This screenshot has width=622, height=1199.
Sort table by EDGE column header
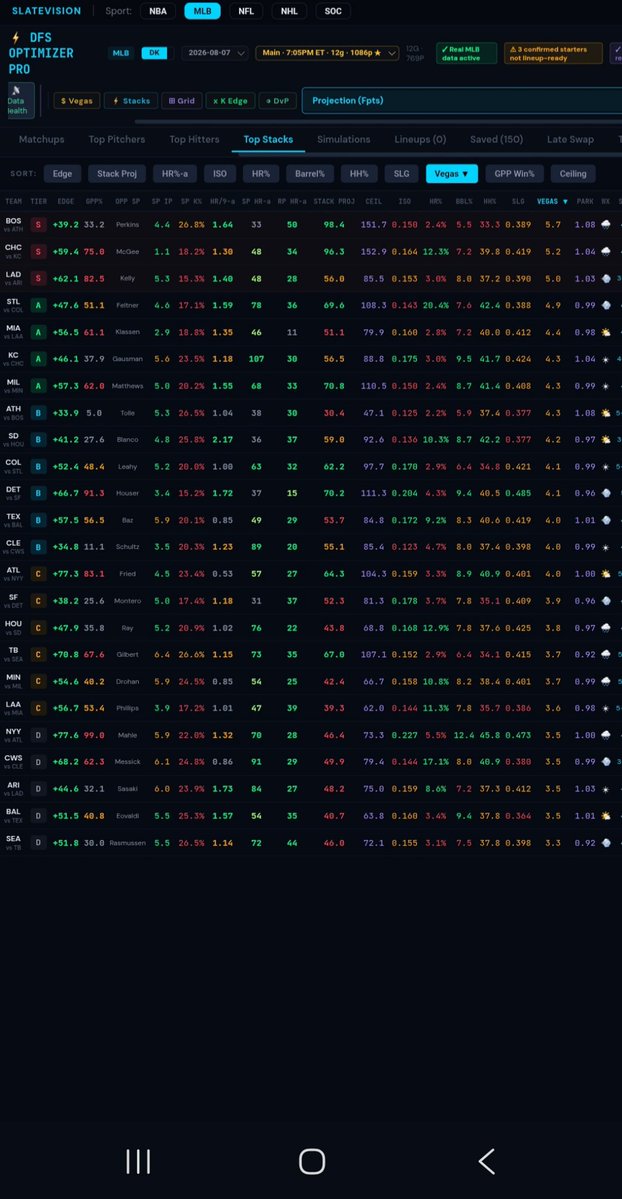(66, 202)
